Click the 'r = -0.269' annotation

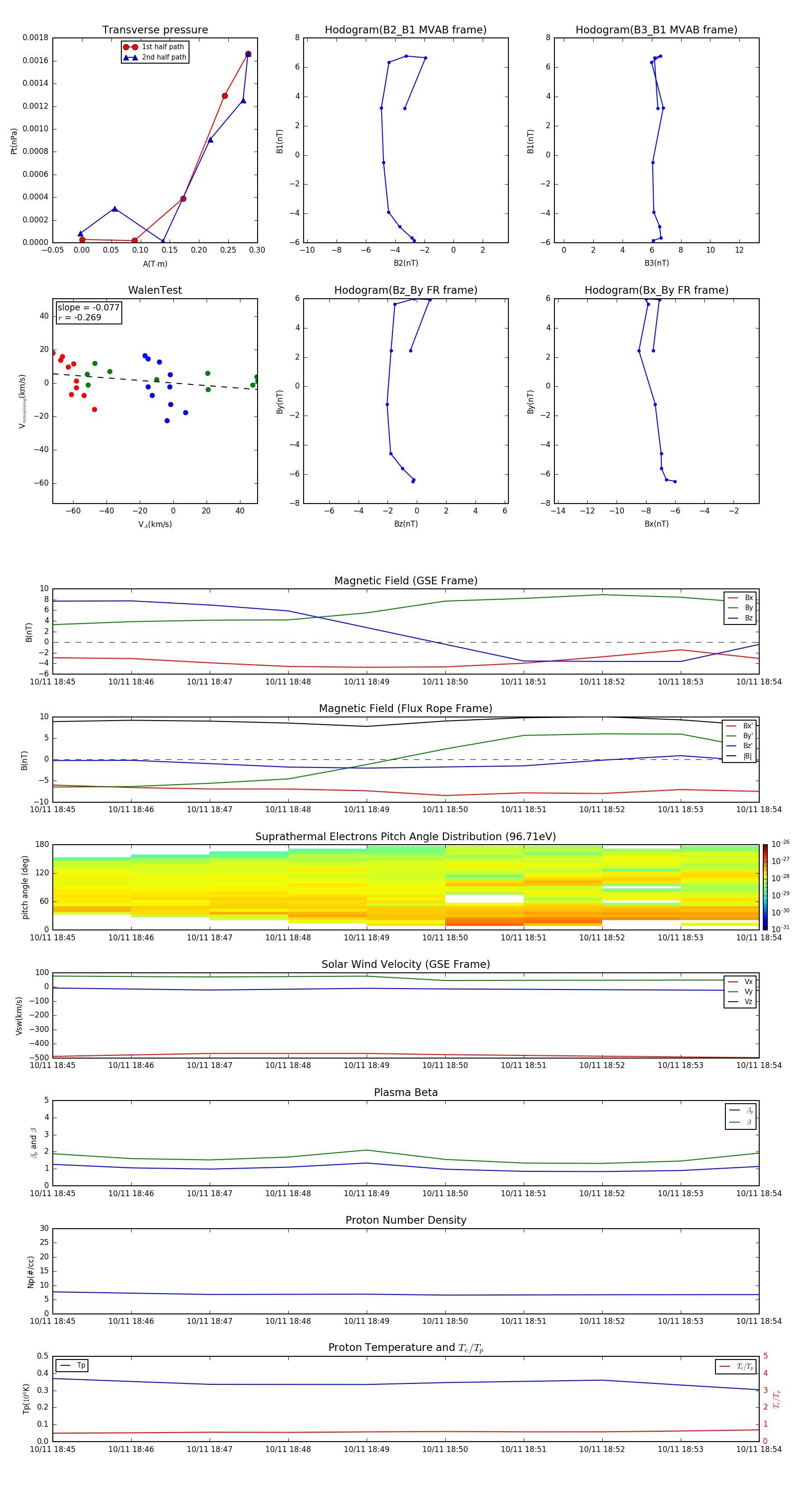80,317
